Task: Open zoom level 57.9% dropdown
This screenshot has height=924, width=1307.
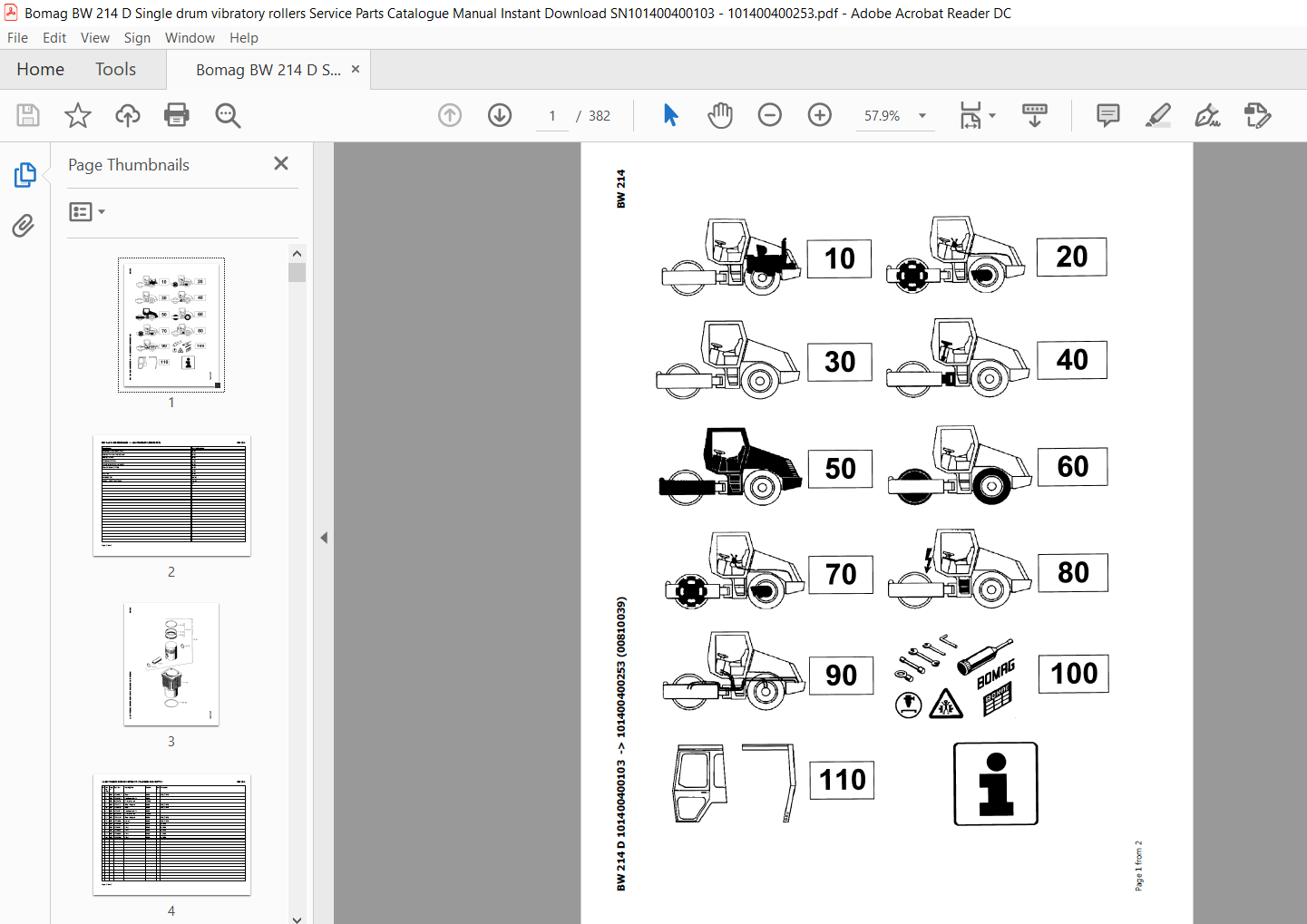Action: pyautogui.click(x=922, y=115)
